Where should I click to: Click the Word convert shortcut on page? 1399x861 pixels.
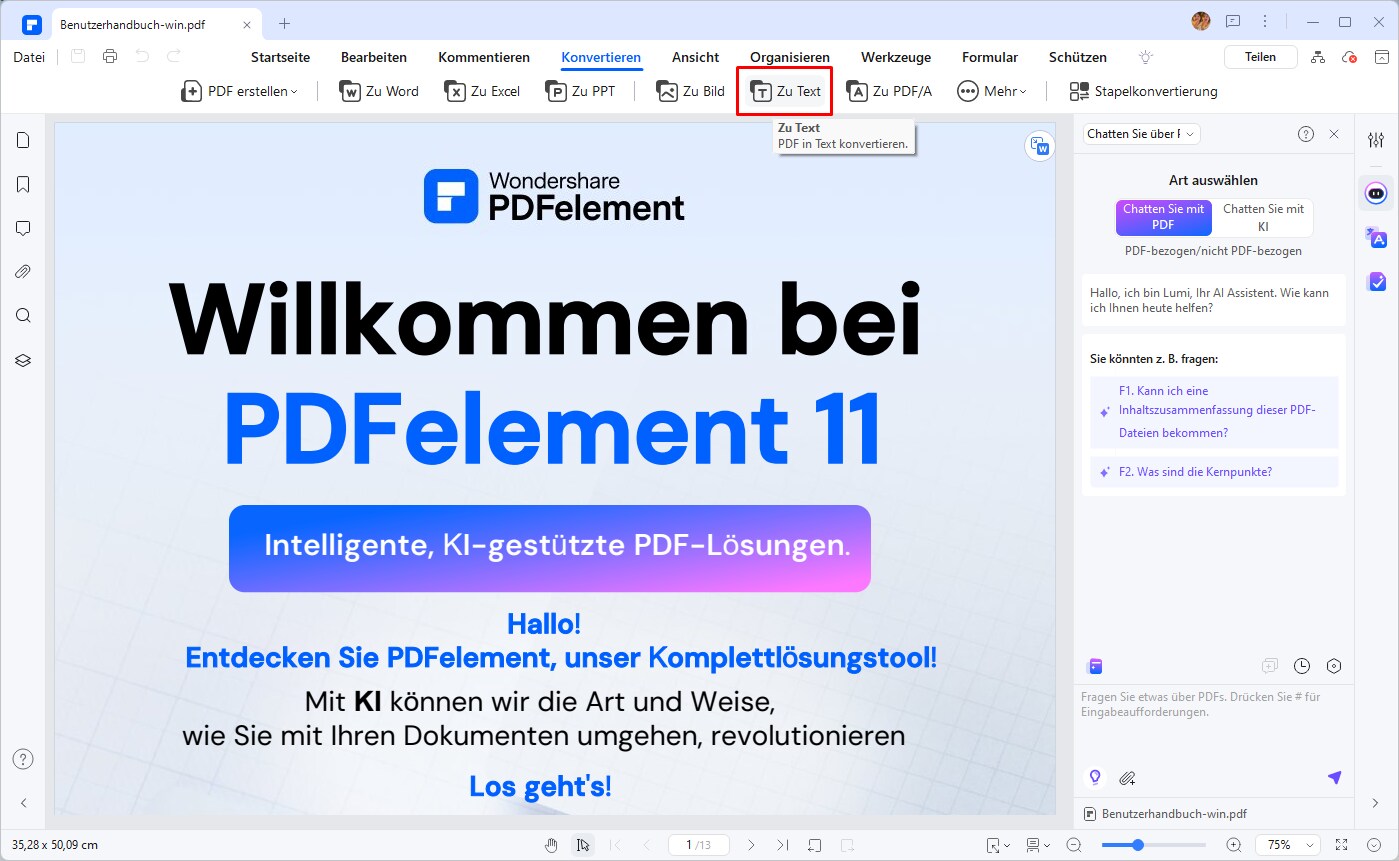pyautogui.click(x=1040, y=147)
